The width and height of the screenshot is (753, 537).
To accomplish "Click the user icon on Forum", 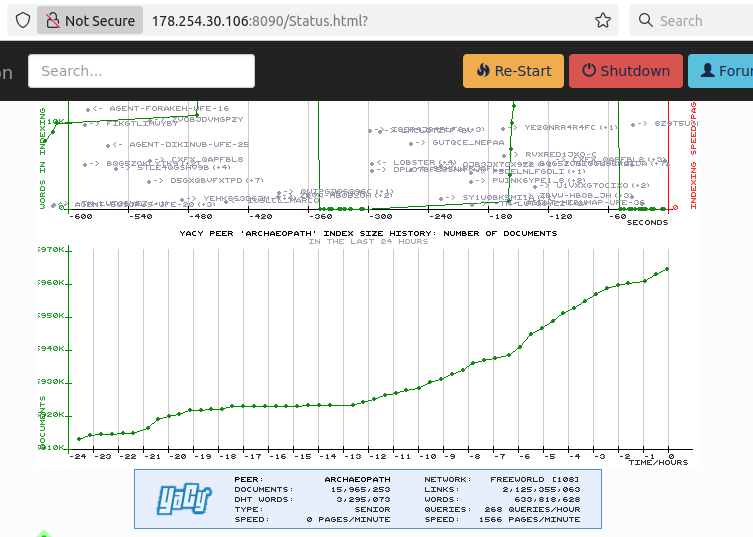I will pyautogui.click(x=707, y=70).
